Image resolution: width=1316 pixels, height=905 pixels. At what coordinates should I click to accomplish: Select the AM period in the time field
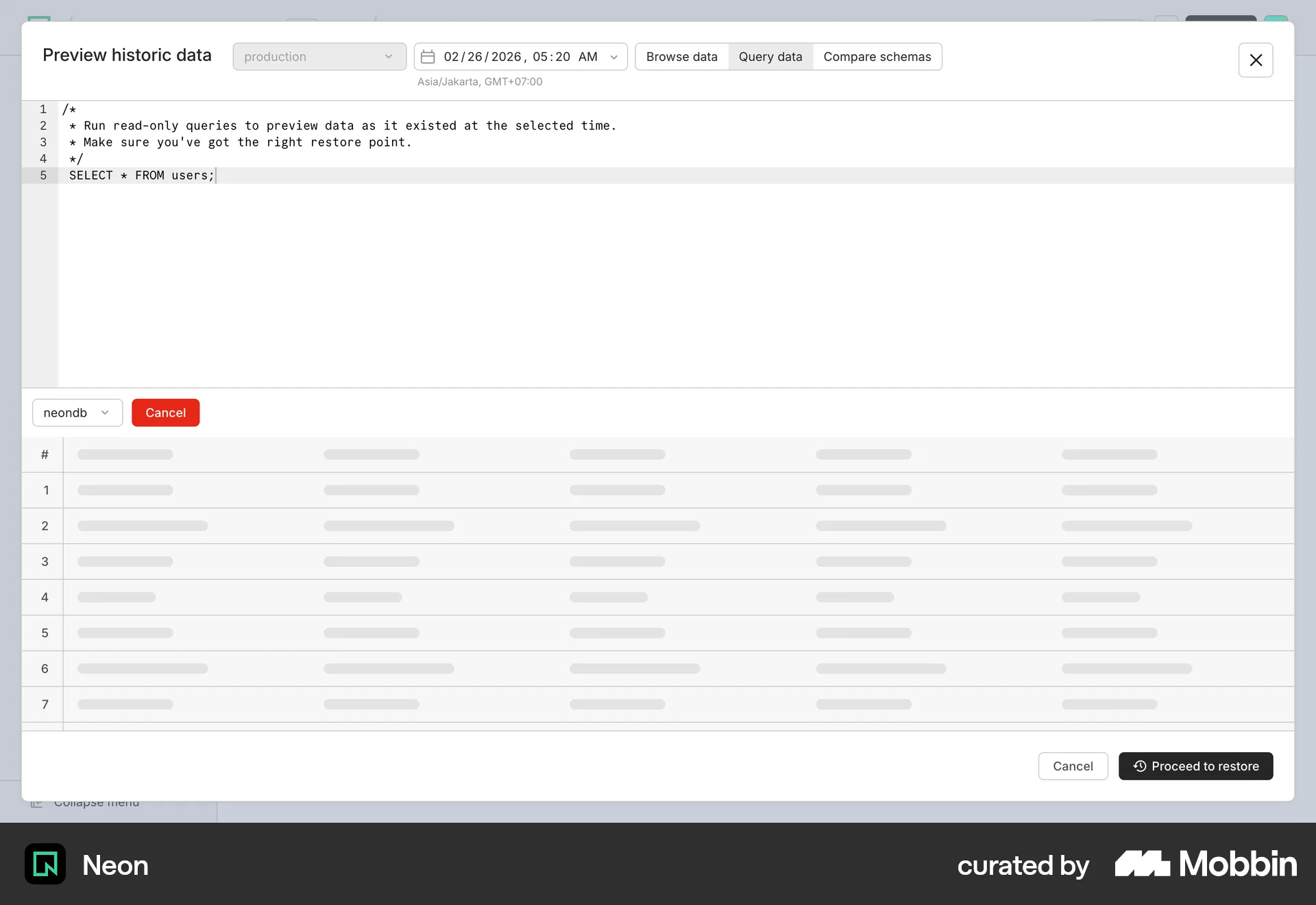(x=588, y=57)
